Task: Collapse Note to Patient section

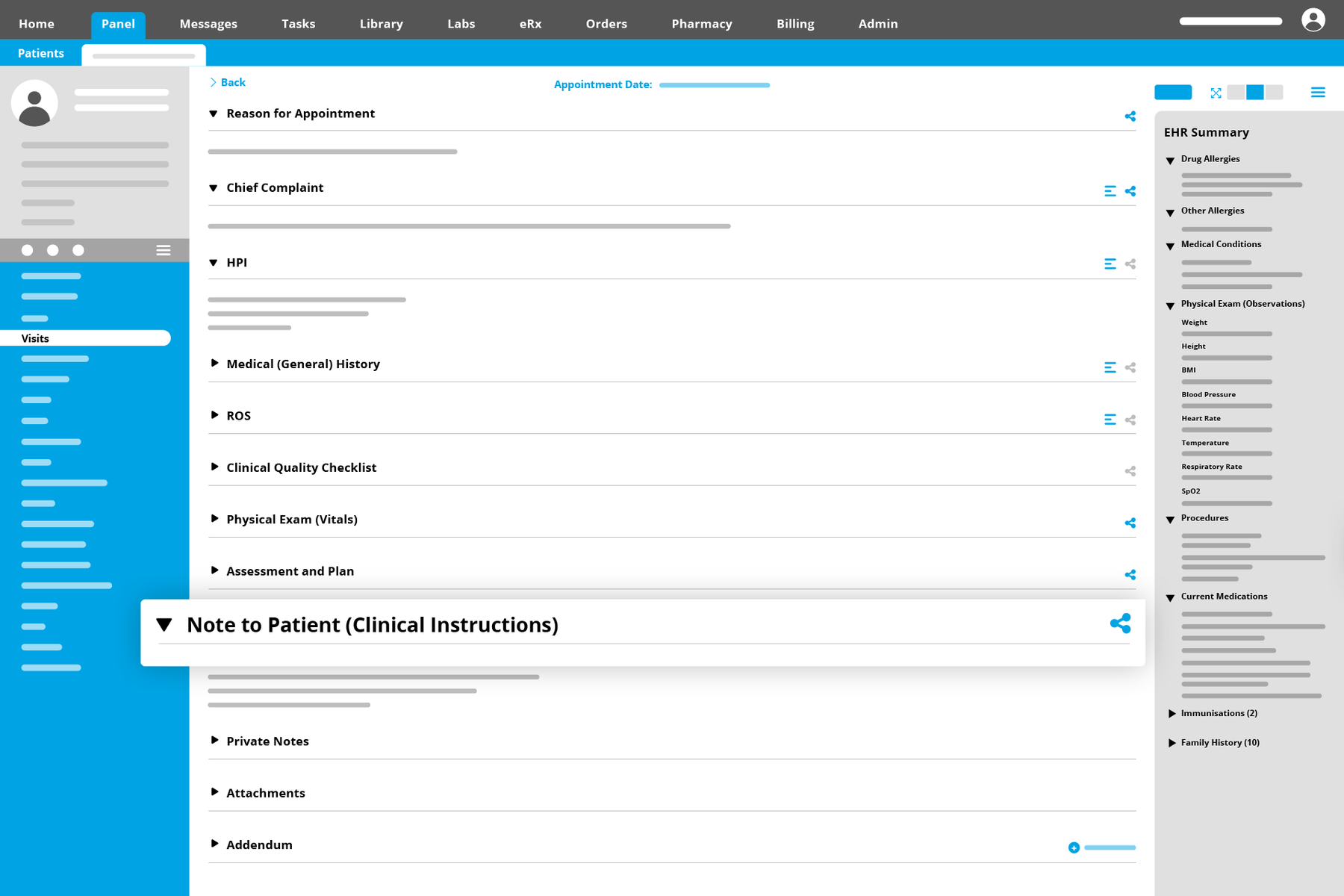Action: pos(164,624)
